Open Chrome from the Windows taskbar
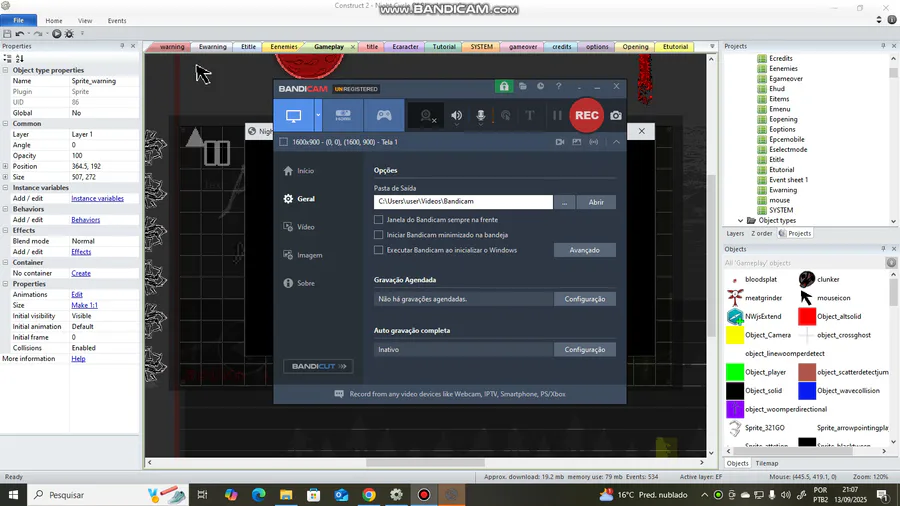The image size is (900, 506). click(369, 495)
